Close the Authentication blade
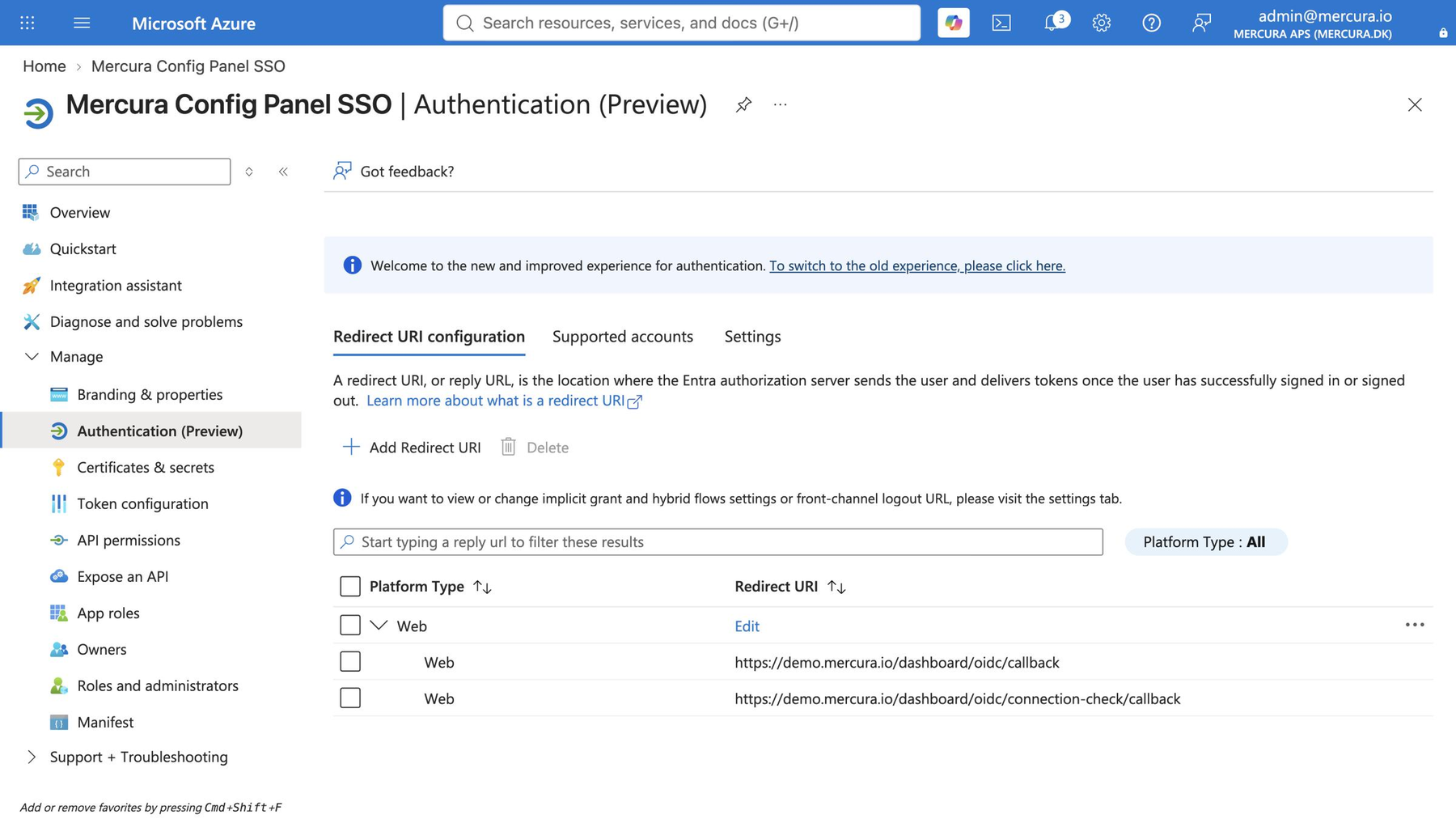Image resolution: width=1456 pixels, height=819 pixels. [x=1414, y=104]
